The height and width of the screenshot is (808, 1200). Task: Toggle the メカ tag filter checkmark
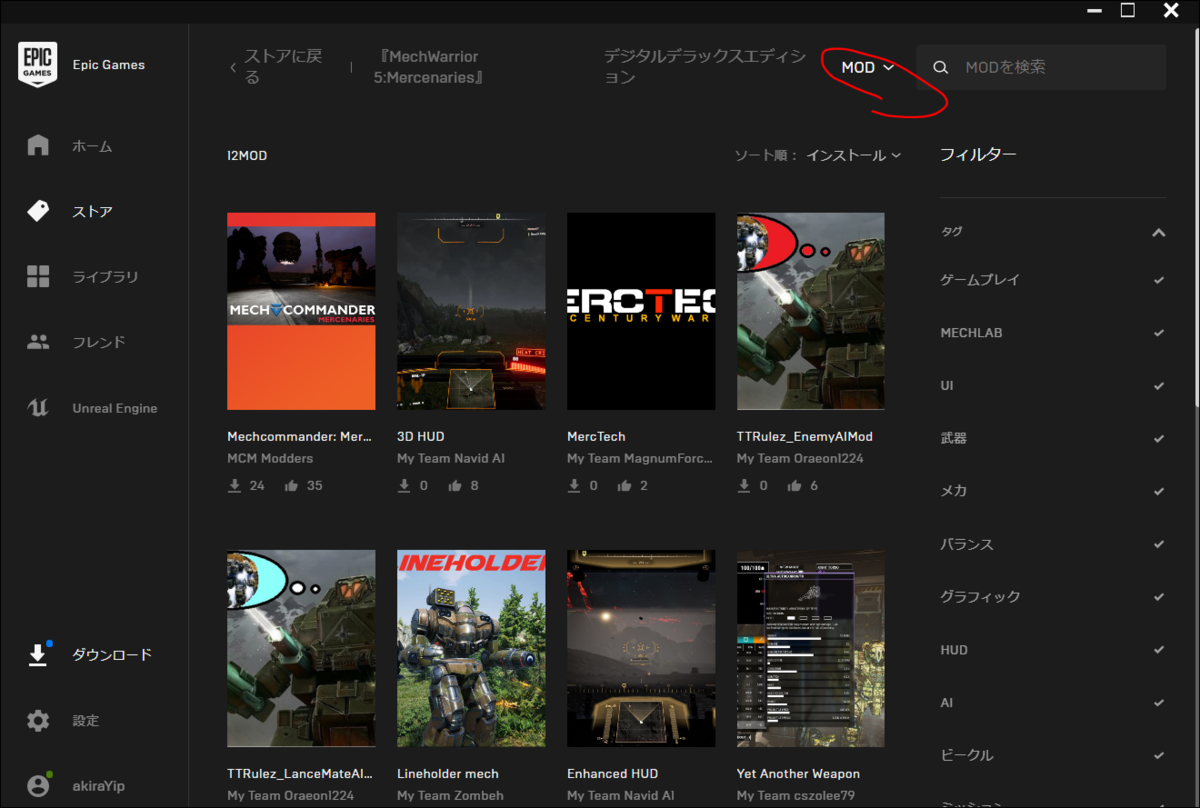coord(1159,492)
